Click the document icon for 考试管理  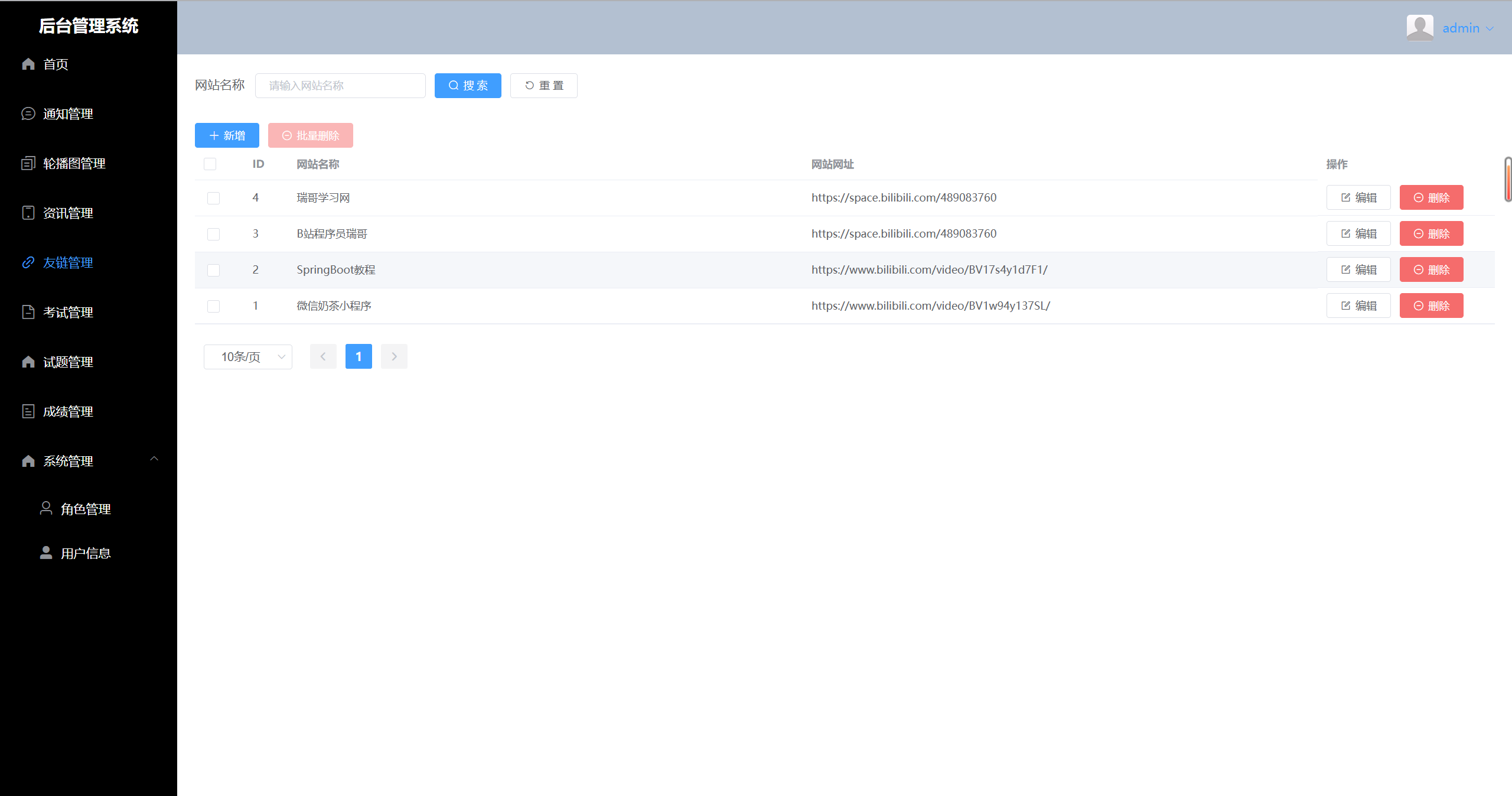(x=28, y=312)
